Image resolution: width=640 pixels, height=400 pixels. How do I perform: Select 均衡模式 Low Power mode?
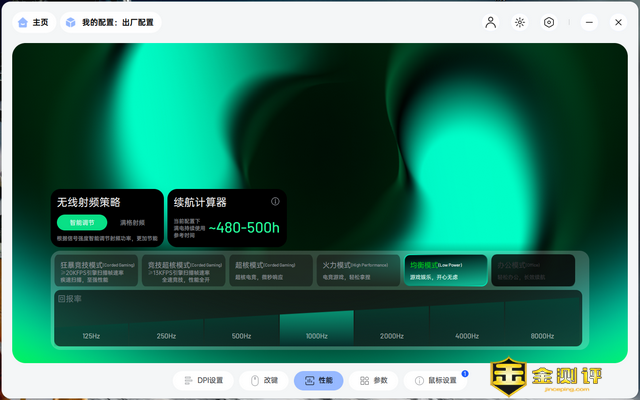(446, 271)
